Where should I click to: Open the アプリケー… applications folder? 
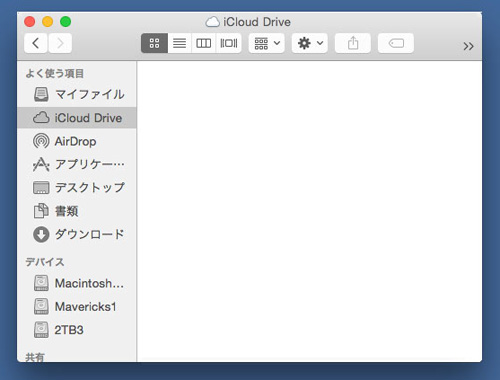[77, 164]
